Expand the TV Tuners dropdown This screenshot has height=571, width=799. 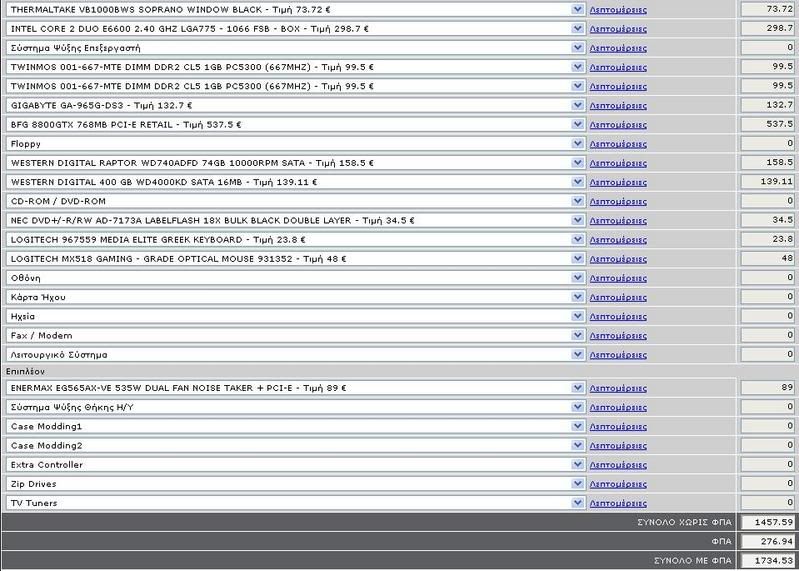[295, 503]
